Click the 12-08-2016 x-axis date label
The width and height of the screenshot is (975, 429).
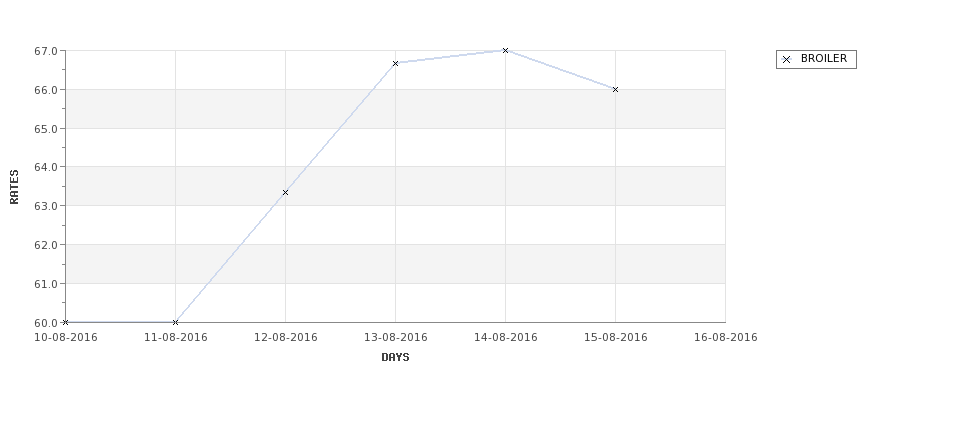coord(285,337)
